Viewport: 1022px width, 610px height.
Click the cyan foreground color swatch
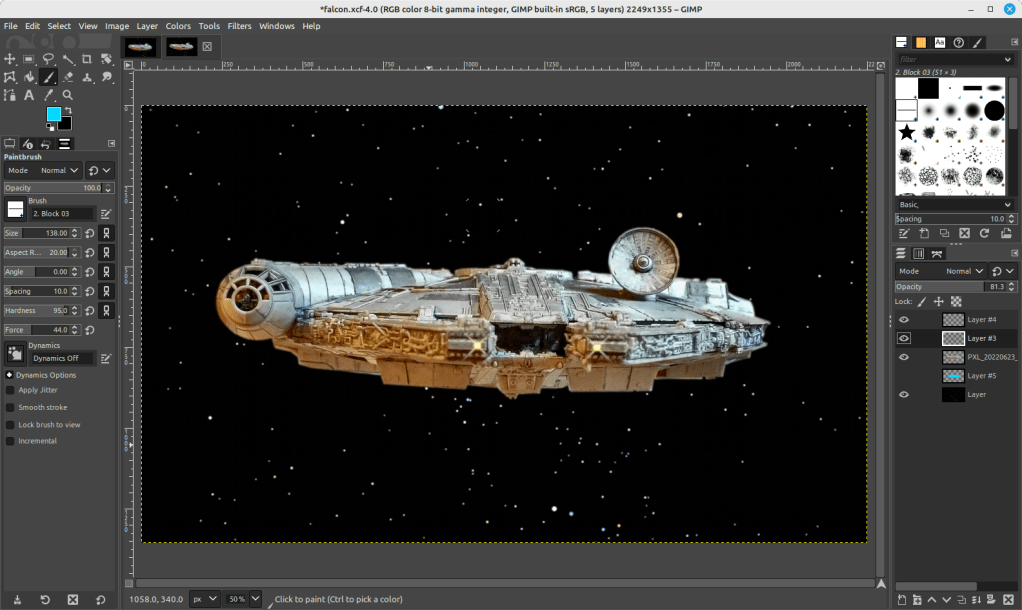(x=53, y=114)
